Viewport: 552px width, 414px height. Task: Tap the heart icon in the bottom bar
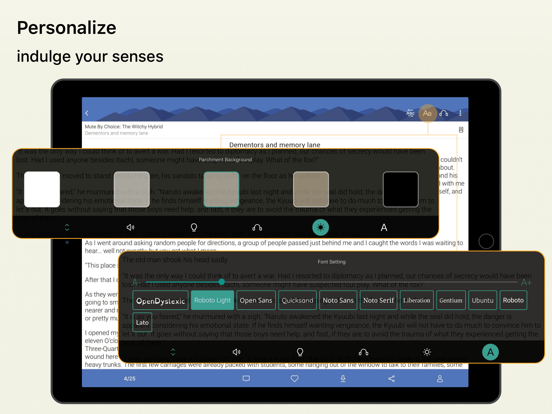pyautogui.click(x=295, y=378)
